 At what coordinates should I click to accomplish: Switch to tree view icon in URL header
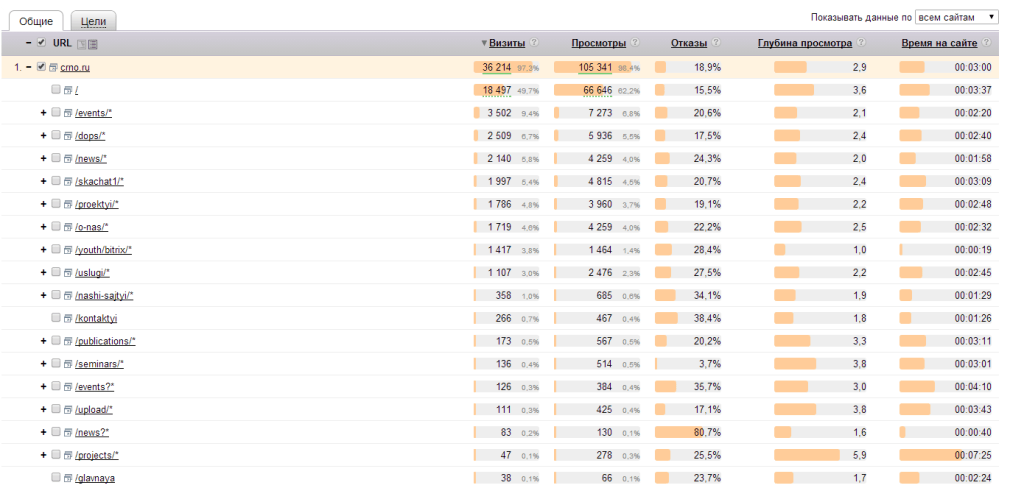pyautogui.click(x=81, y=44)
